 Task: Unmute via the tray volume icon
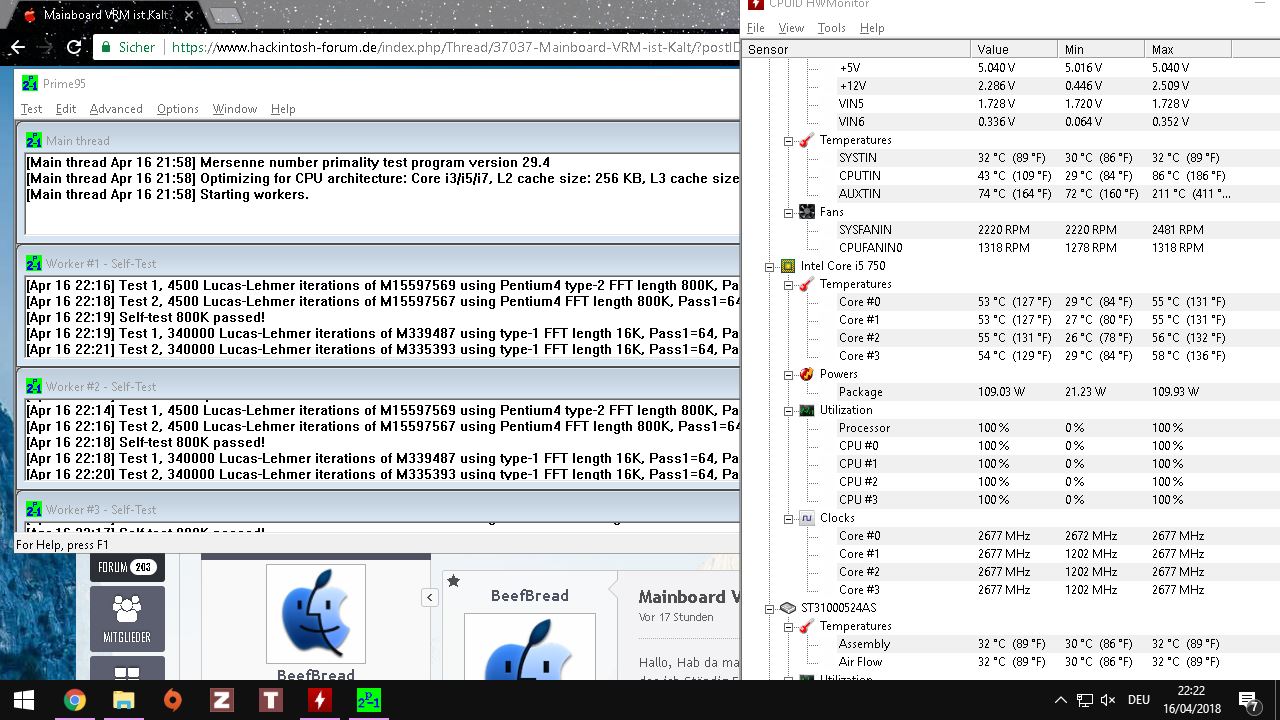click(1108, 700)
